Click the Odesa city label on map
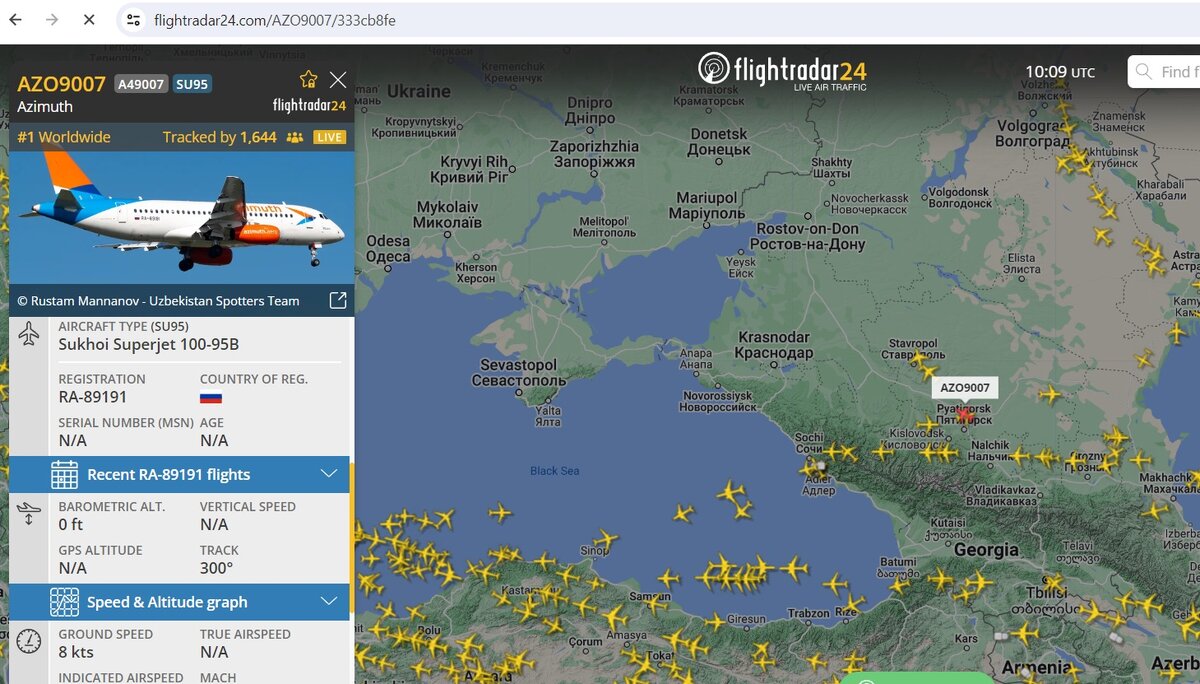 point(388,249)
